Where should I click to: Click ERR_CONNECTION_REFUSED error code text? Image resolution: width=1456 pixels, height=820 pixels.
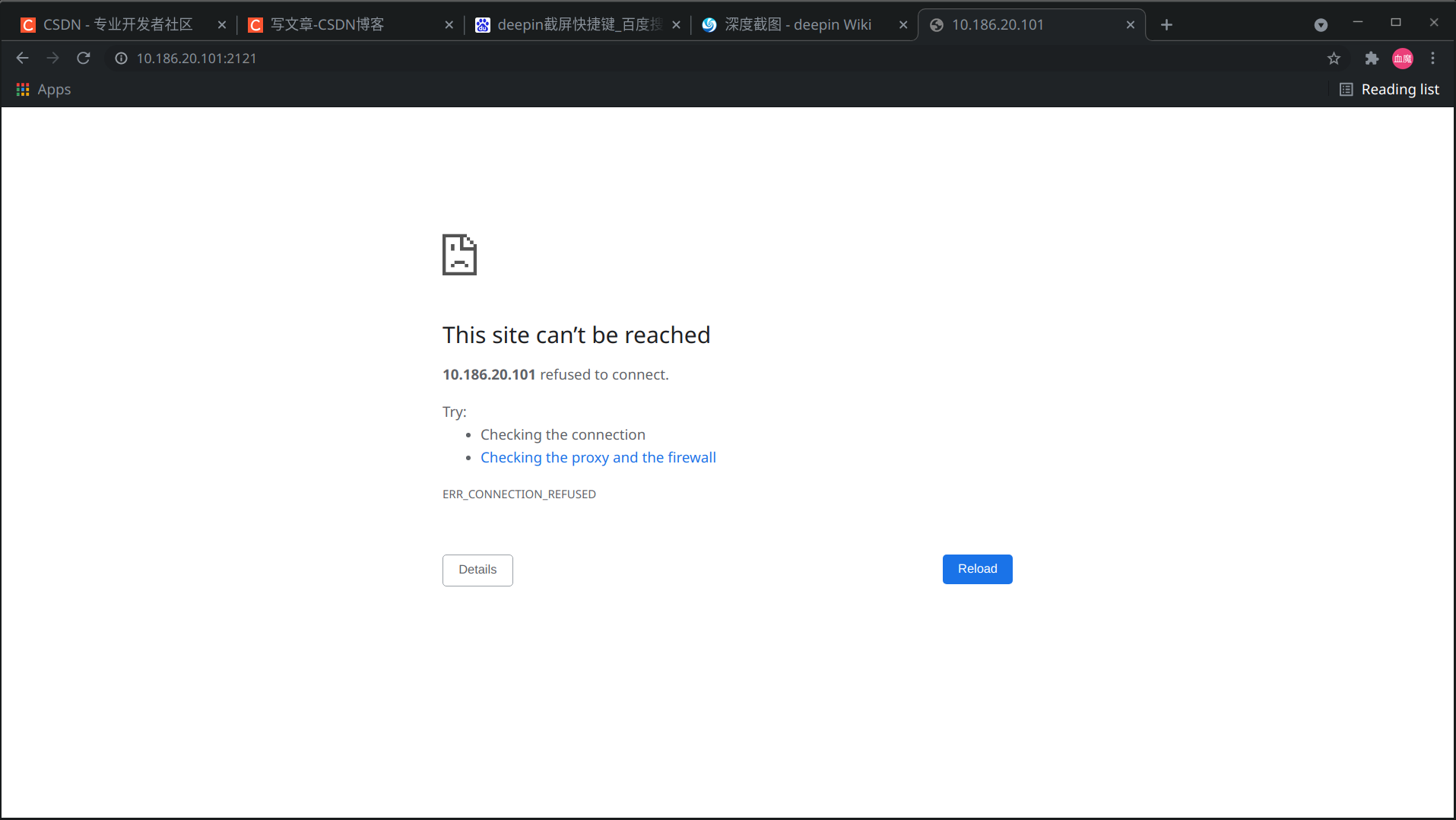click(x=519, y=494)
